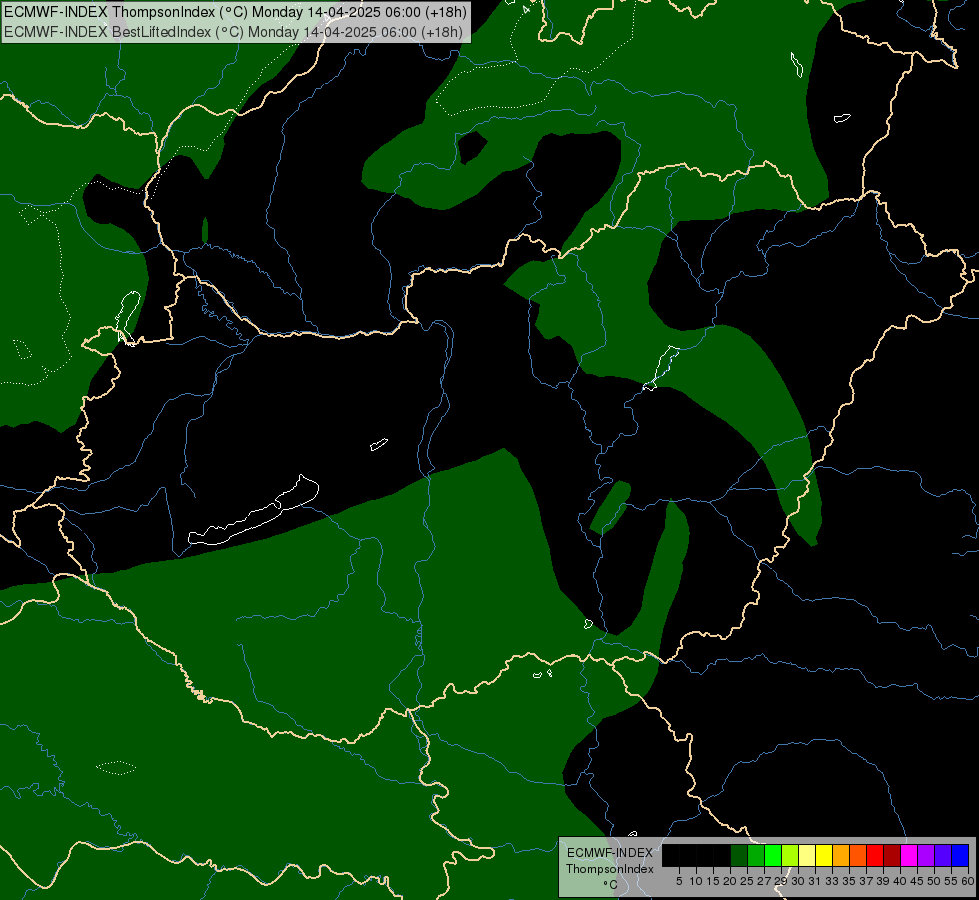Click the legend tick value 33

pos(832,881)
